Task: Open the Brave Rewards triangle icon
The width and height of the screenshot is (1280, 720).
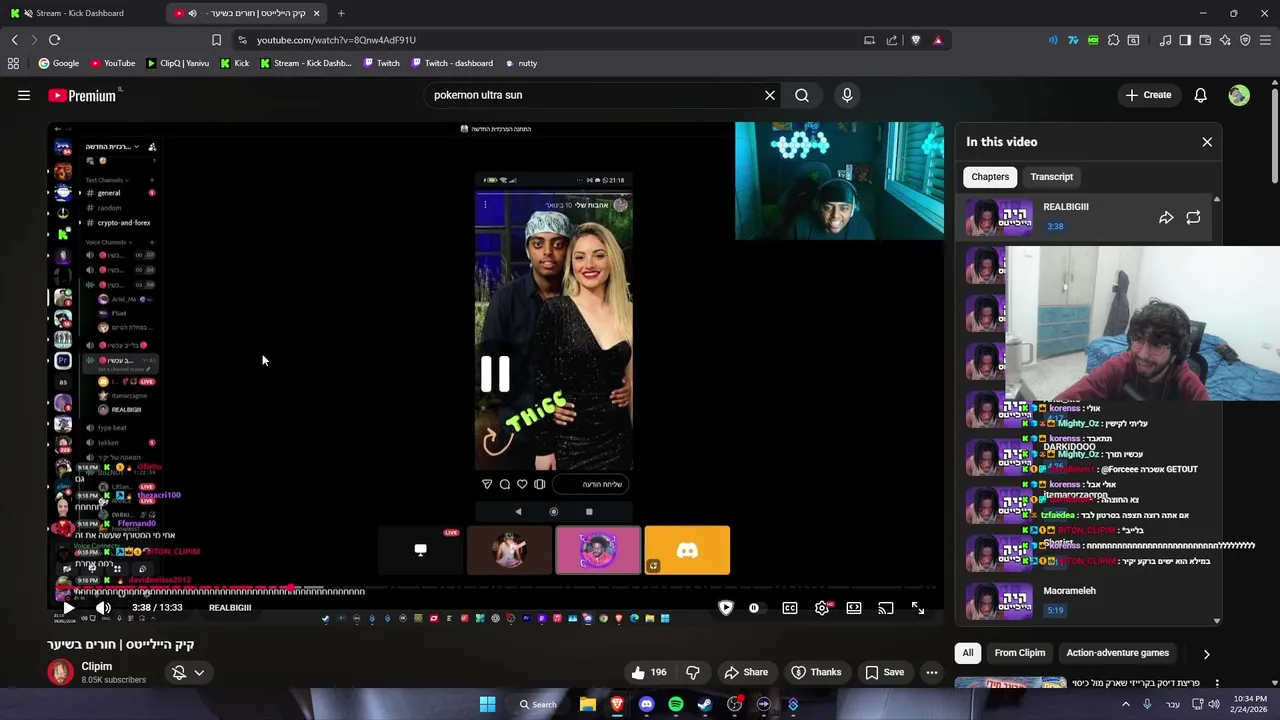Action: click(x=938, y=40)
